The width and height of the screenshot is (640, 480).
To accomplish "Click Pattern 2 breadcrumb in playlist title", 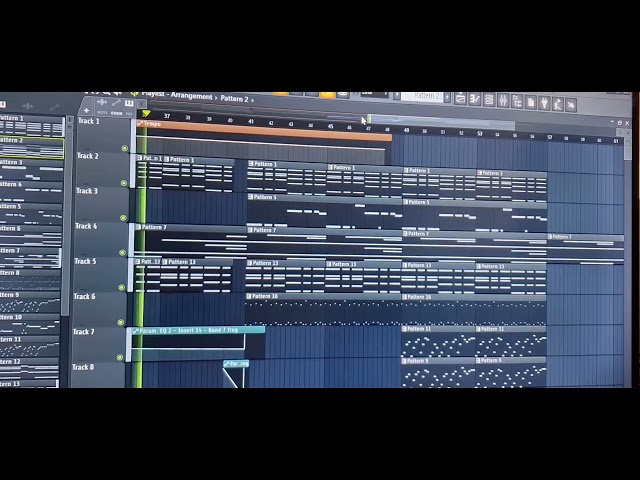I will pos(234,98).
